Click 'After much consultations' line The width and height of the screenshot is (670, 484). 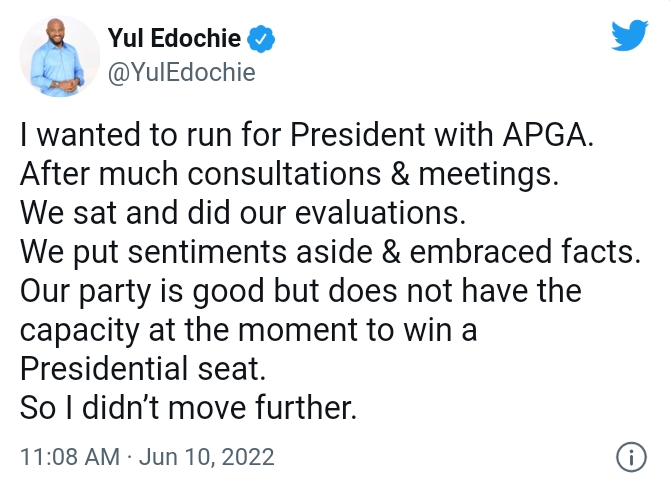click(289, 175)
